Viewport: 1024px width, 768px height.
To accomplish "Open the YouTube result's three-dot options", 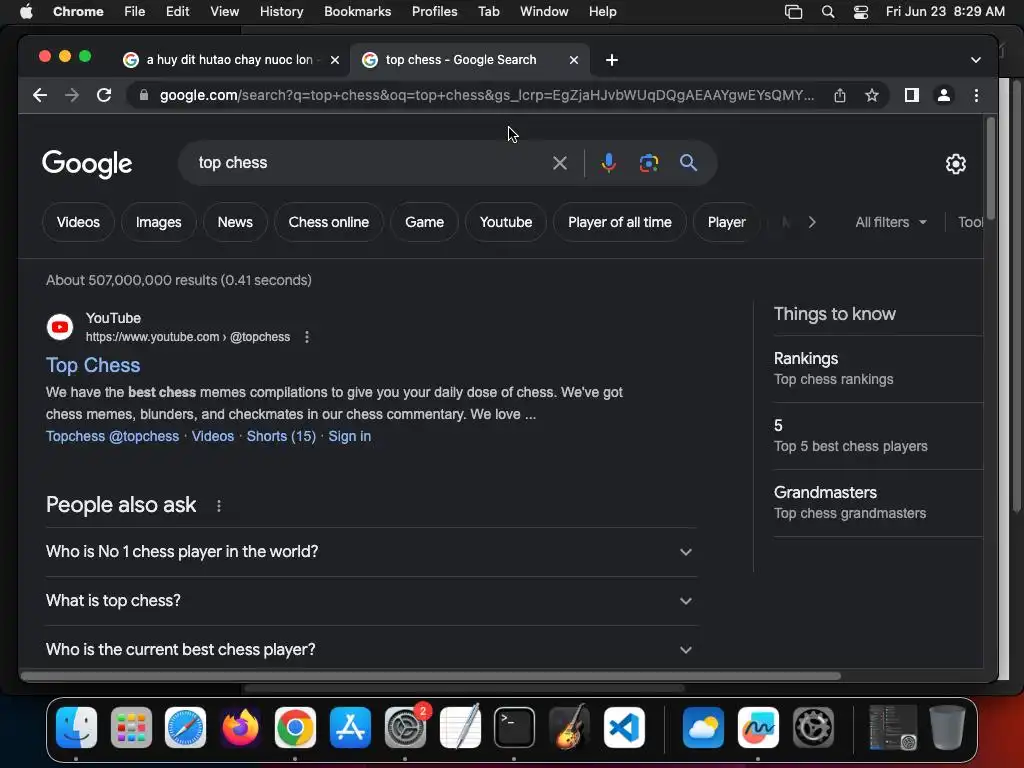I will point(307,337).
